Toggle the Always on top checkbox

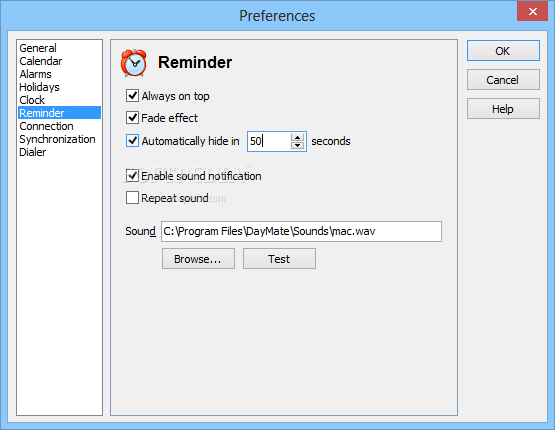click(132, 96)
